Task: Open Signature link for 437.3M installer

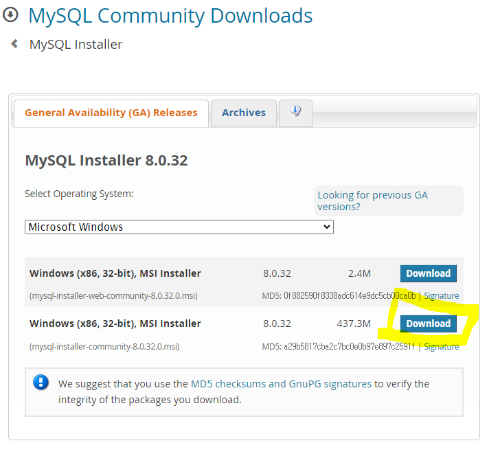Action: (x=441, y=347)
